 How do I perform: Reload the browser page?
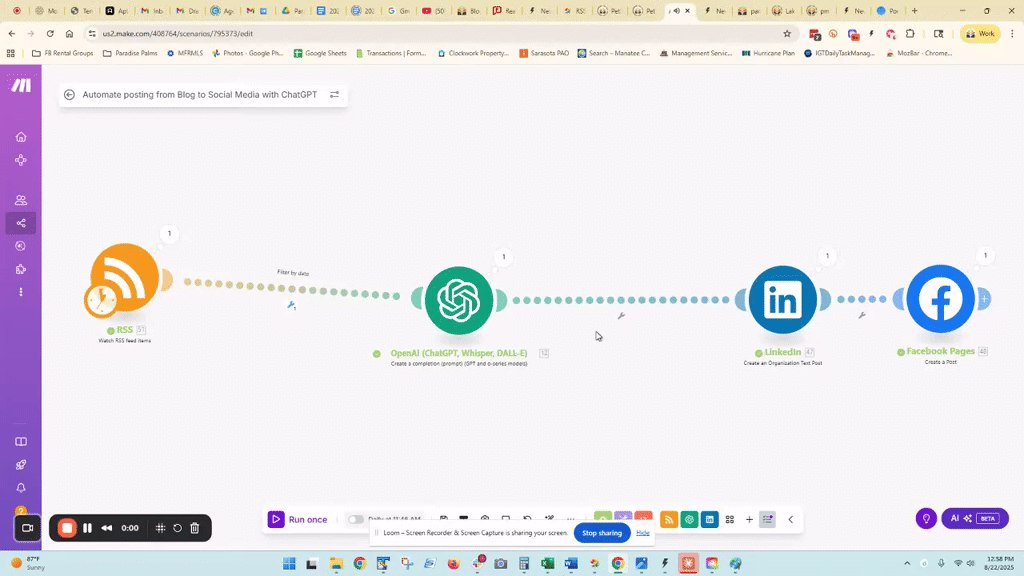50,33
